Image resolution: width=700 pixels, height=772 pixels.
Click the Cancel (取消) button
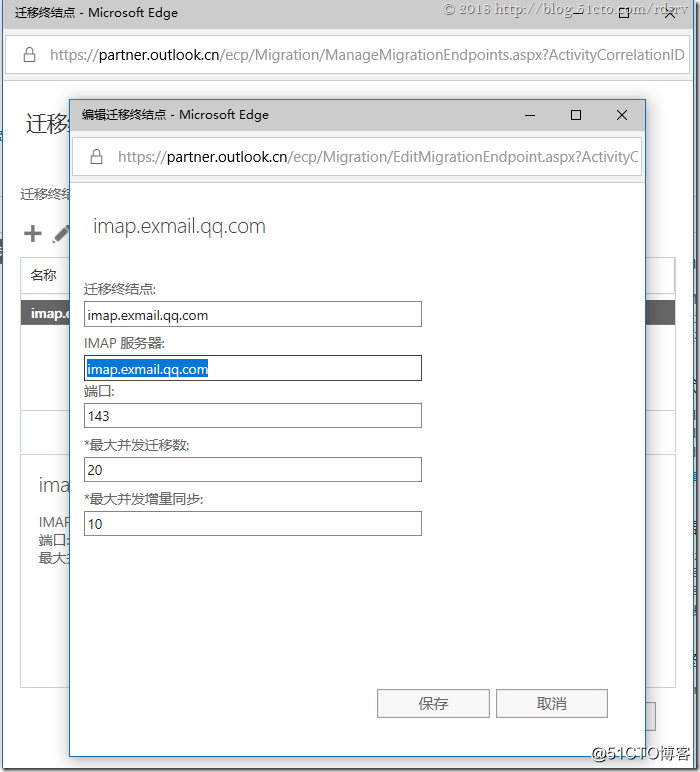pos(552,703)
